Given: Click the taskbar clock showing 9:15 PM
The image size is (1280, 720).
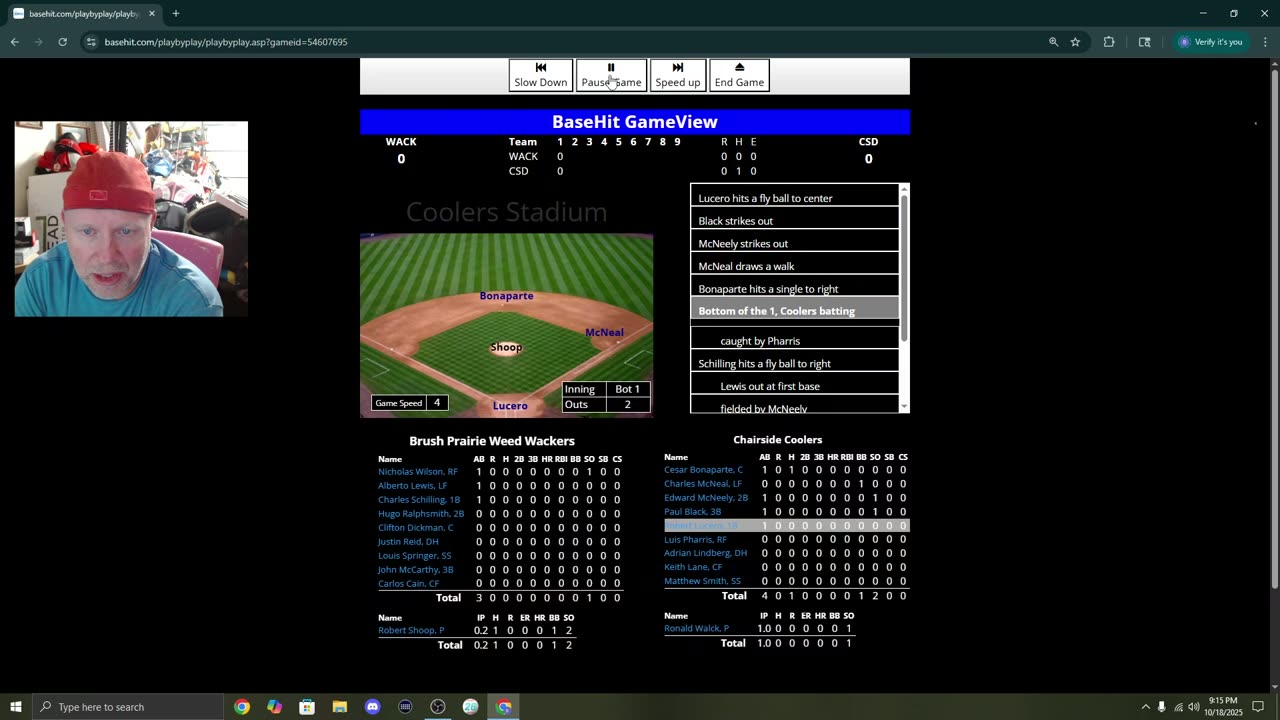Looking at the screenshot, I should (1222, 707).
